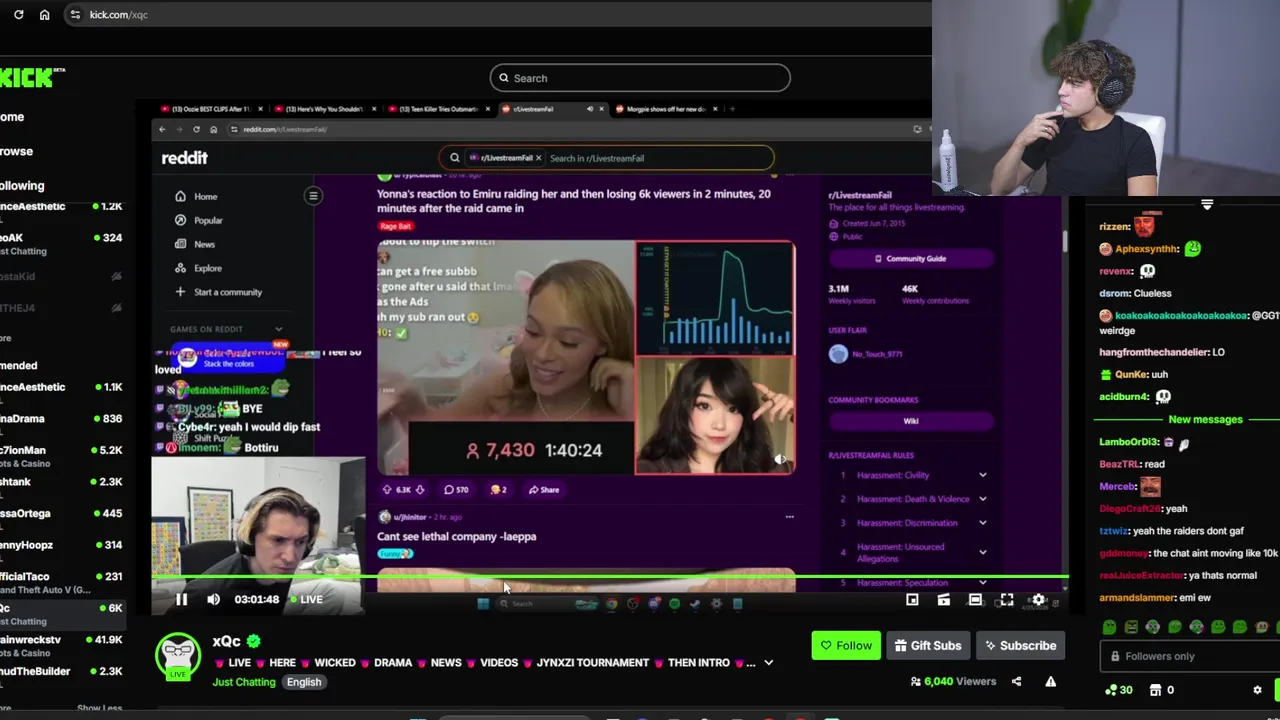Expand the stream title chevron
This screenshot has width=1280, height=720.
(x=768, y=663)
